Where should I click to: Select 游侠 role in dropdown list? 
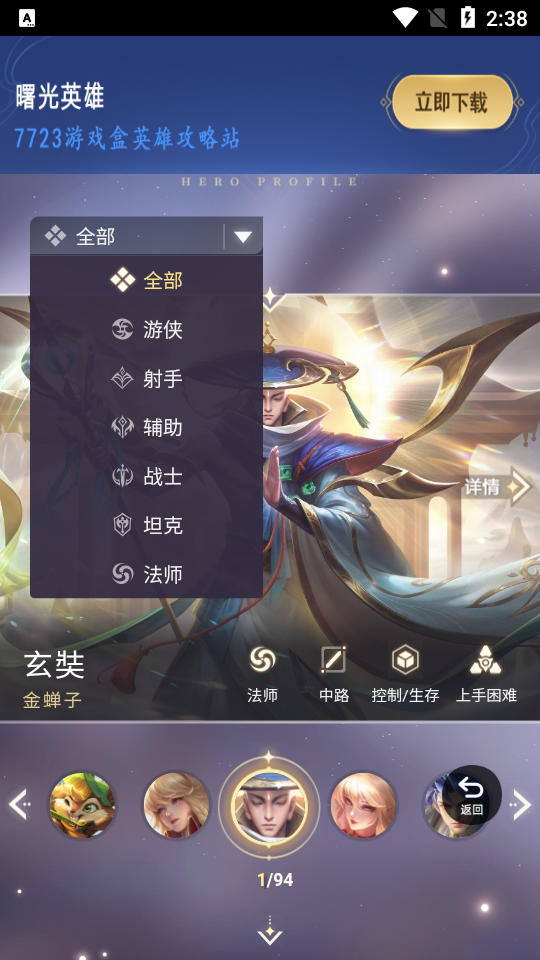pos(146,329)
